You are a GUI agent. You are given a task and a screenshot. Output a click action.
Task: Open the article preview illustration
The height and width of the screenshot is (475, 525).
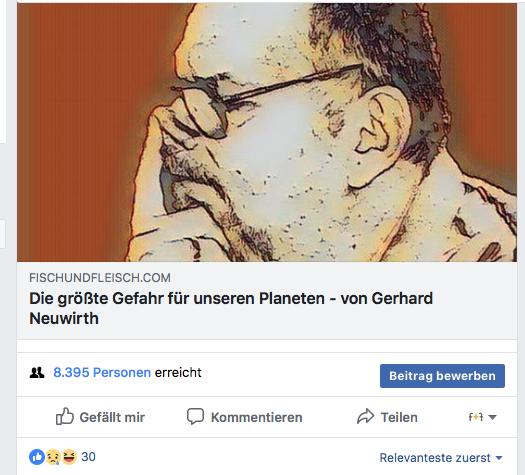coord(267,132)
